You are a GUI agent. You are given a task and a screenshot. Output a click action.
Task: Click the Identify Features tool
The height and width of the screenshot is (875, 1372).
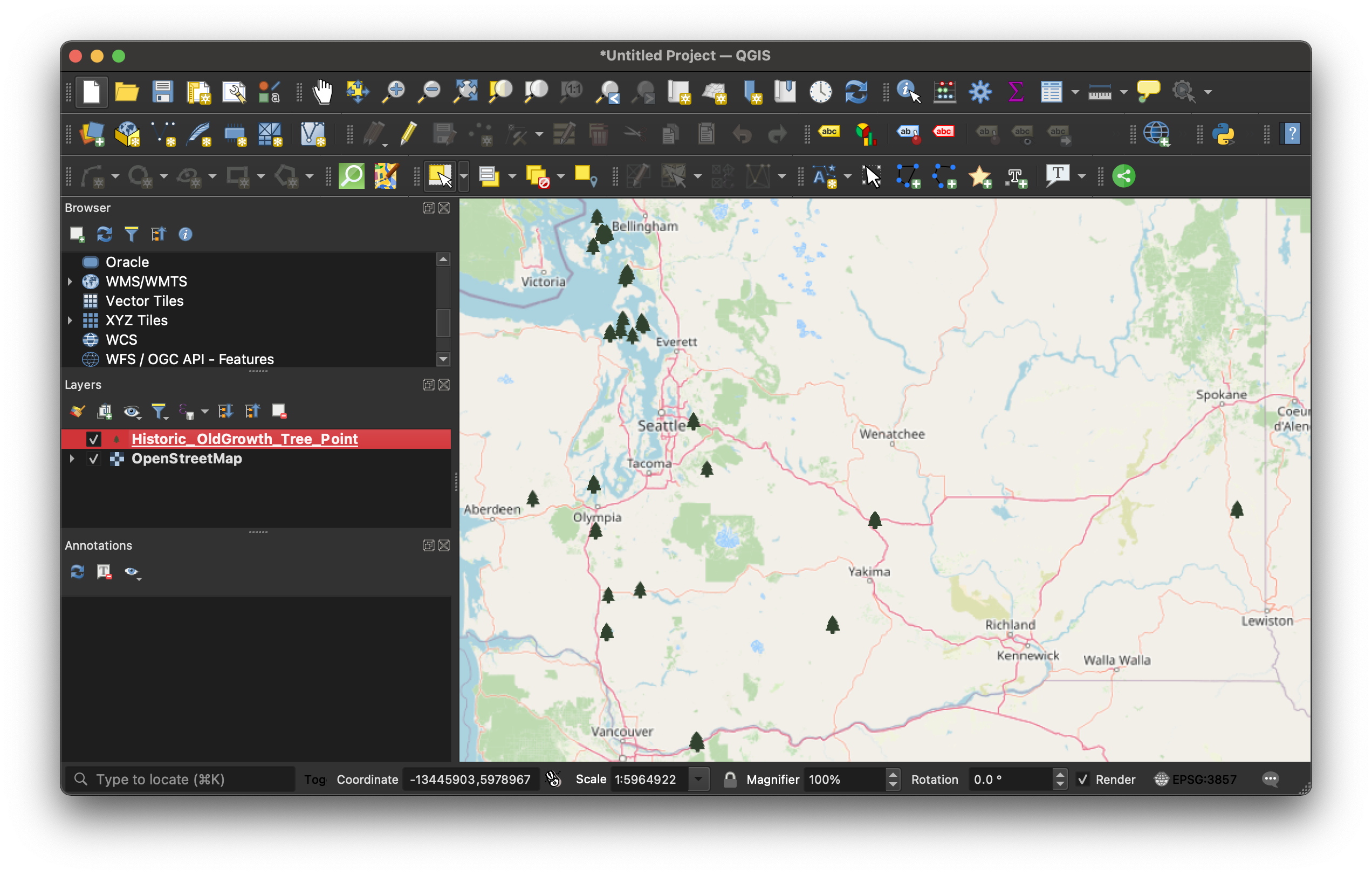point(908,92)
